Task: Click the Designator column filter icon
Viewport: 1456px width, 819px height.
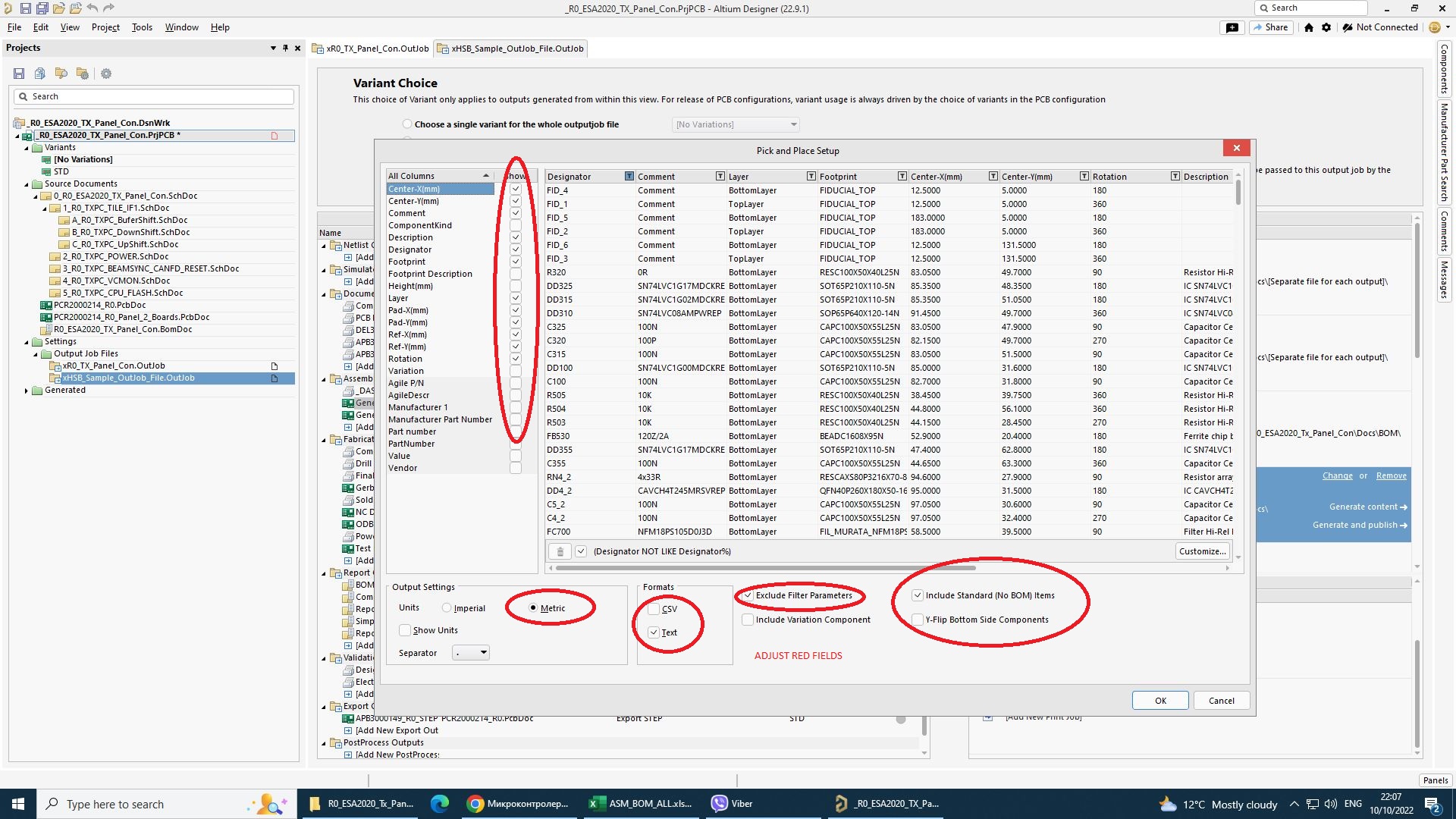Action: point(629,176)
